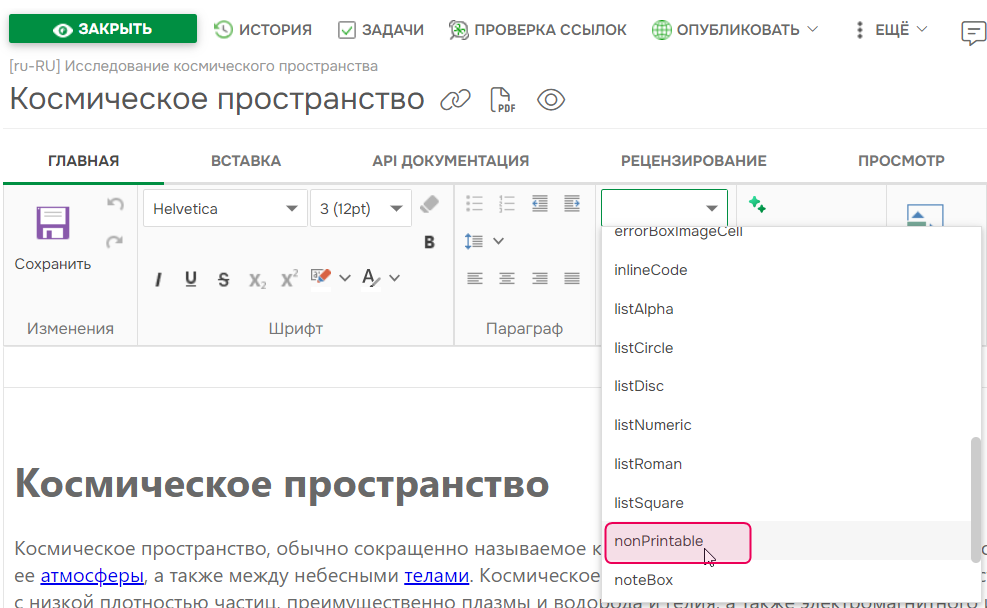Image resolution: width=987 pixels, height=608 pixels.
Task: Toggle underline formatting
Action: tap(190, 278)
